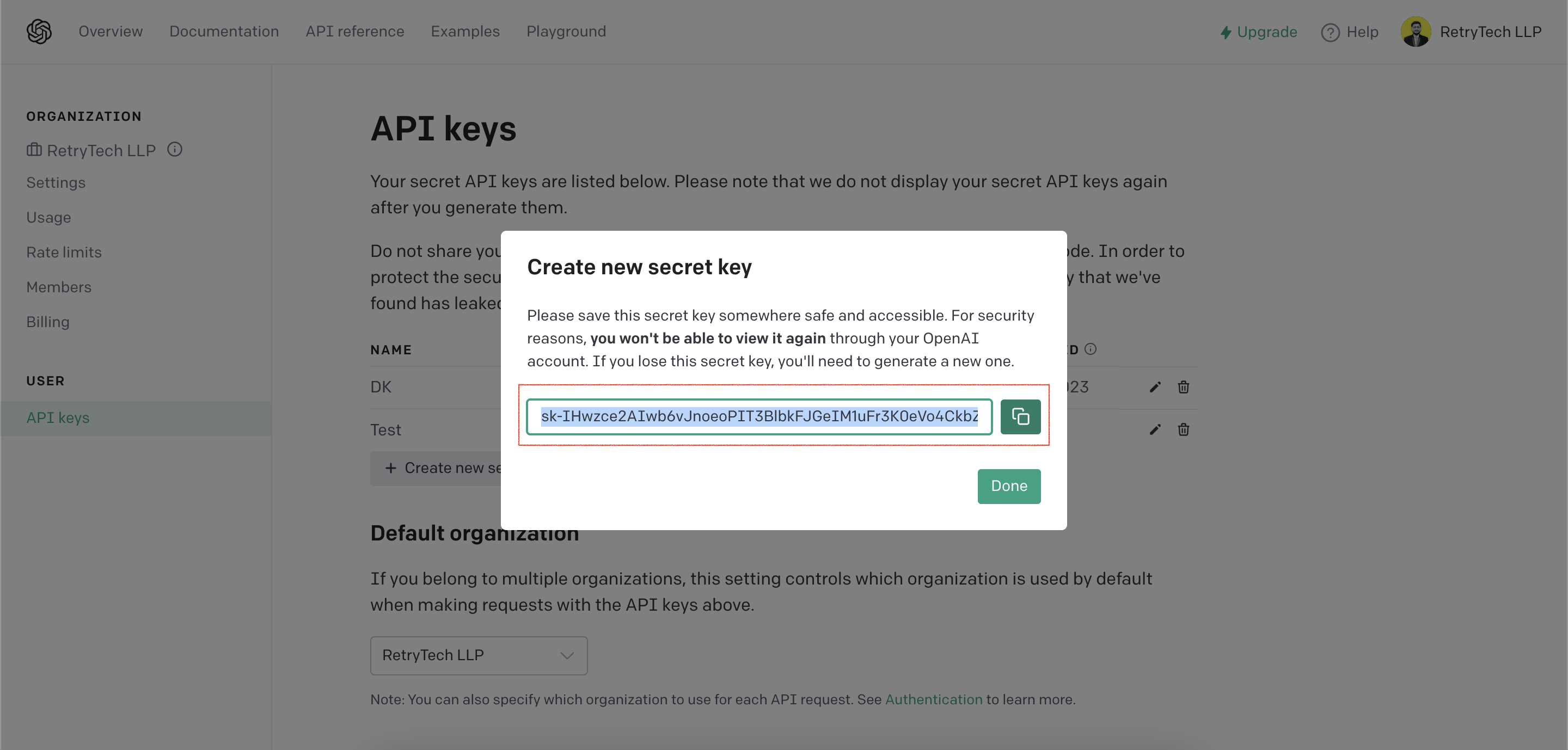Click the Done button to close dialog
1568x750 pixels.
coord(1009,486)
